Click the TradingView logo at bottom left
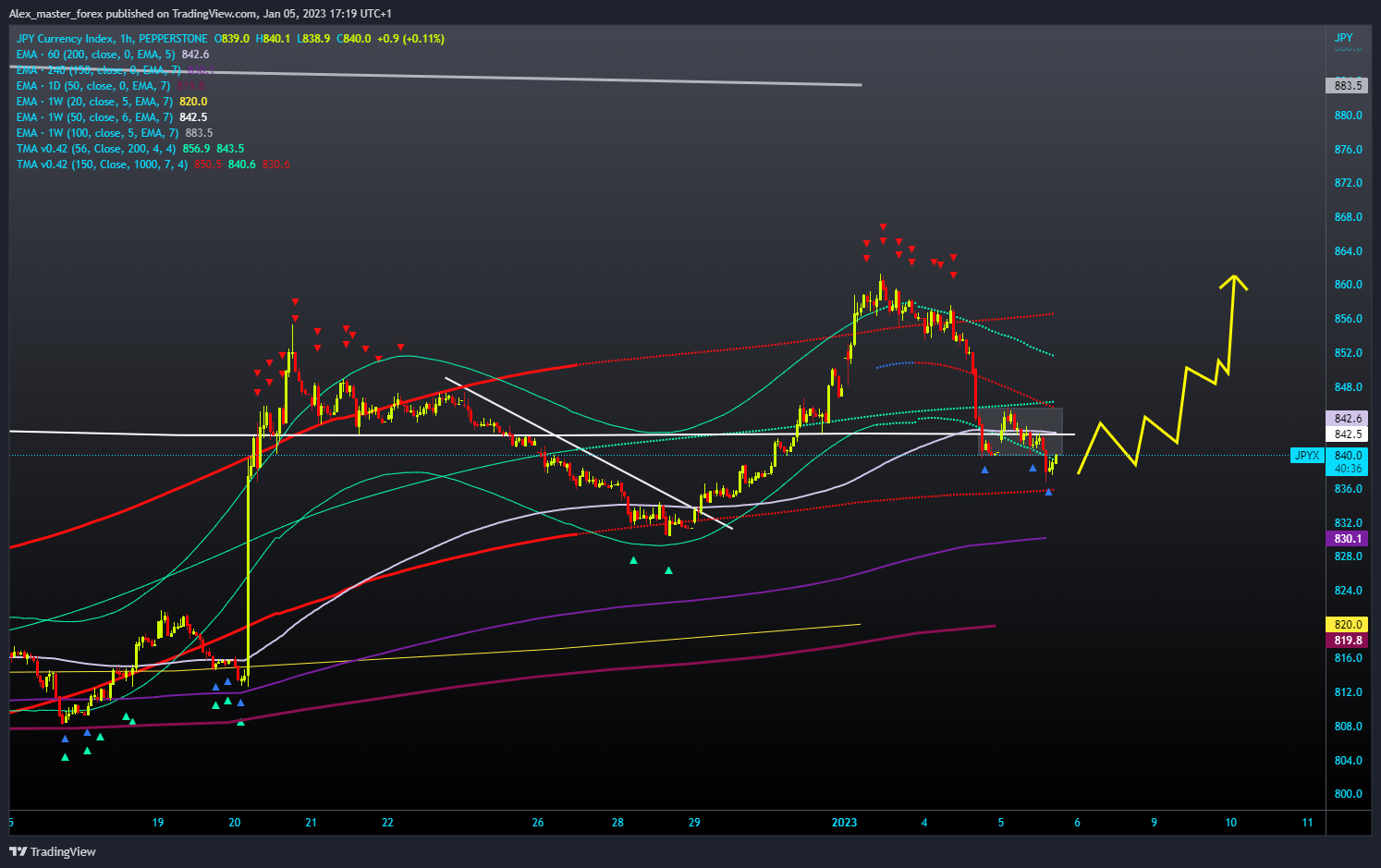Screen dimensions: 1381x868 coord(53,851)
